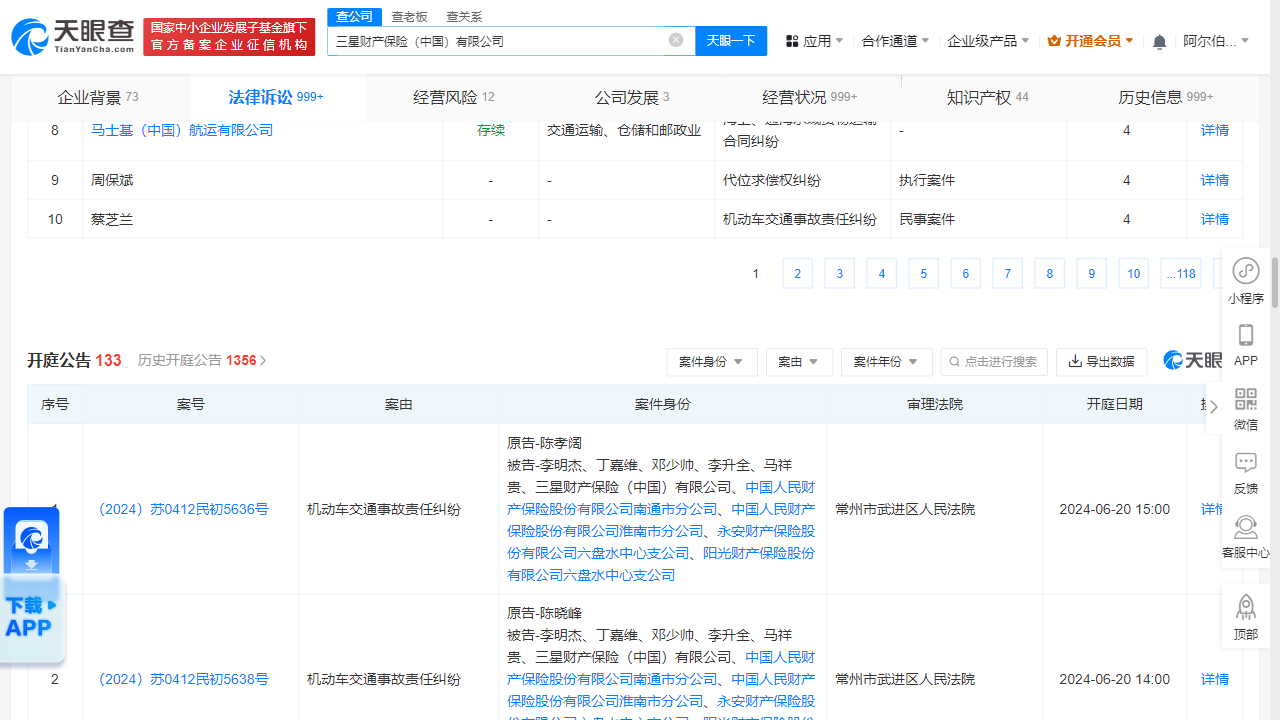The width and height of the screenshot is (1280, 720).
Task: Open 案件身份 filter dropdown
Action: 712,362
